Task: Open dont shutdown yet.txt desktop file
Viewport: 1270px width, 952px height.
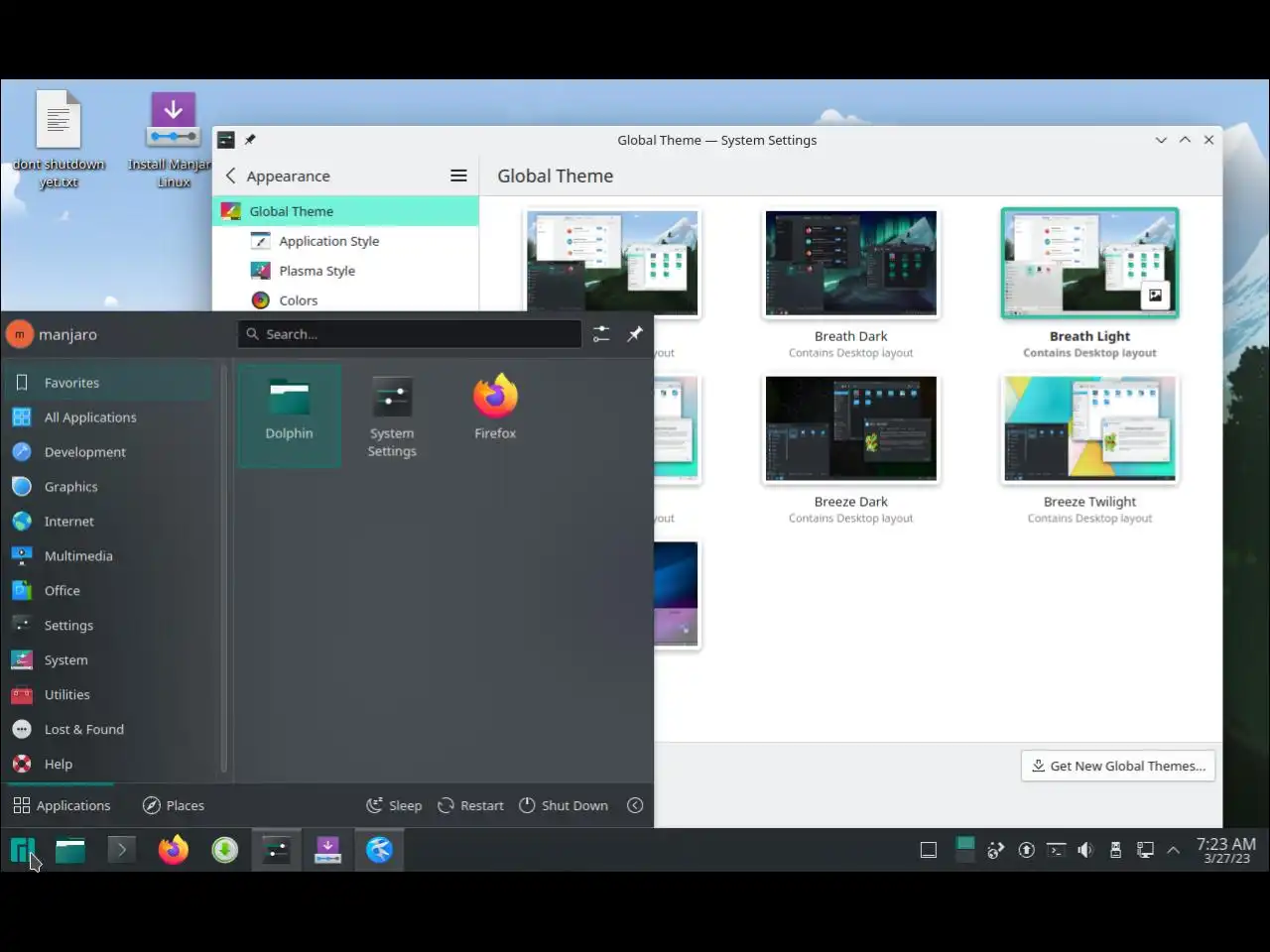Action: coord(59,139)
